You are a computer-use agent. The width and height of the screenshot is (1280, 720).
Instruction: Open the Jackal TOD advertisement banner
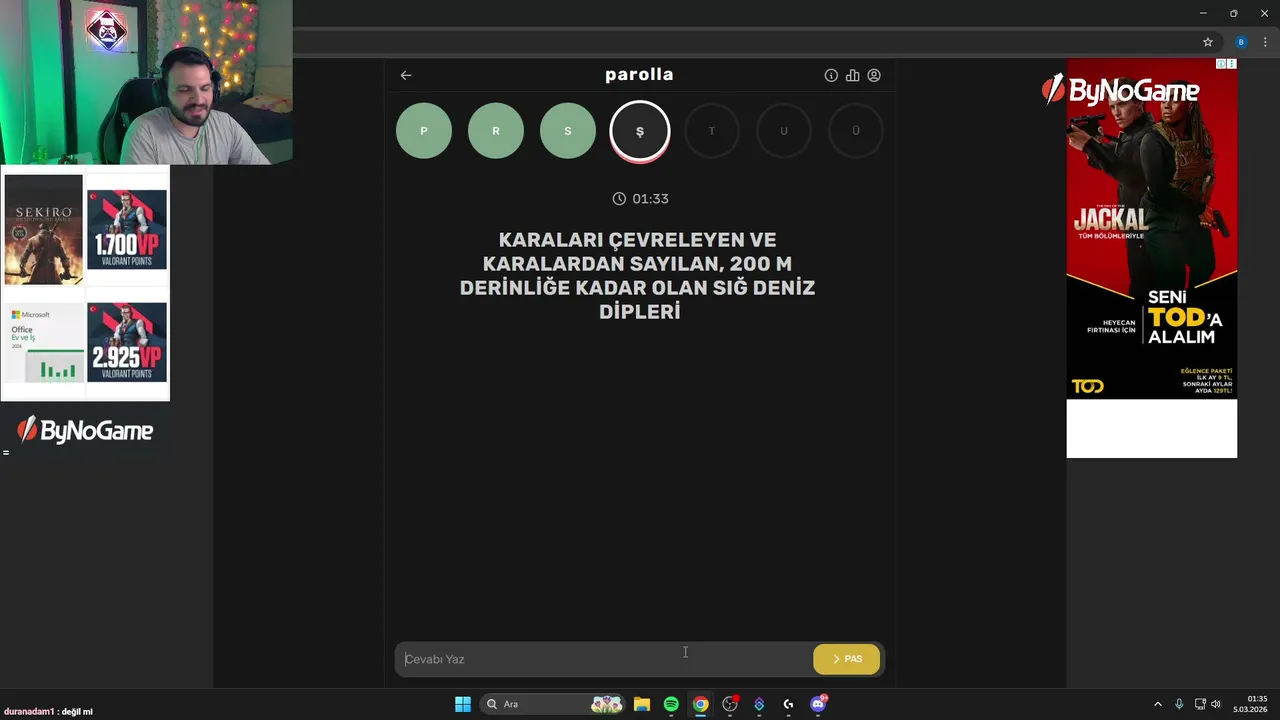point(1152,229)
